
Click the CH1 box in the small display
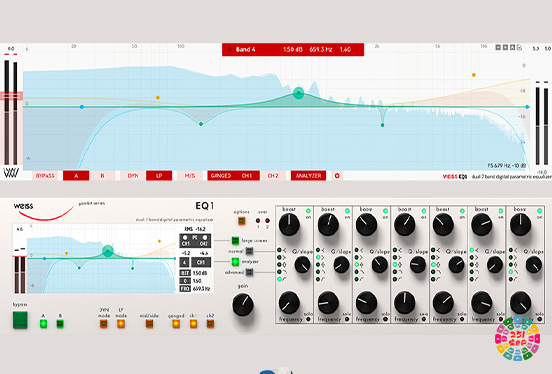click(x=201, y=262)
